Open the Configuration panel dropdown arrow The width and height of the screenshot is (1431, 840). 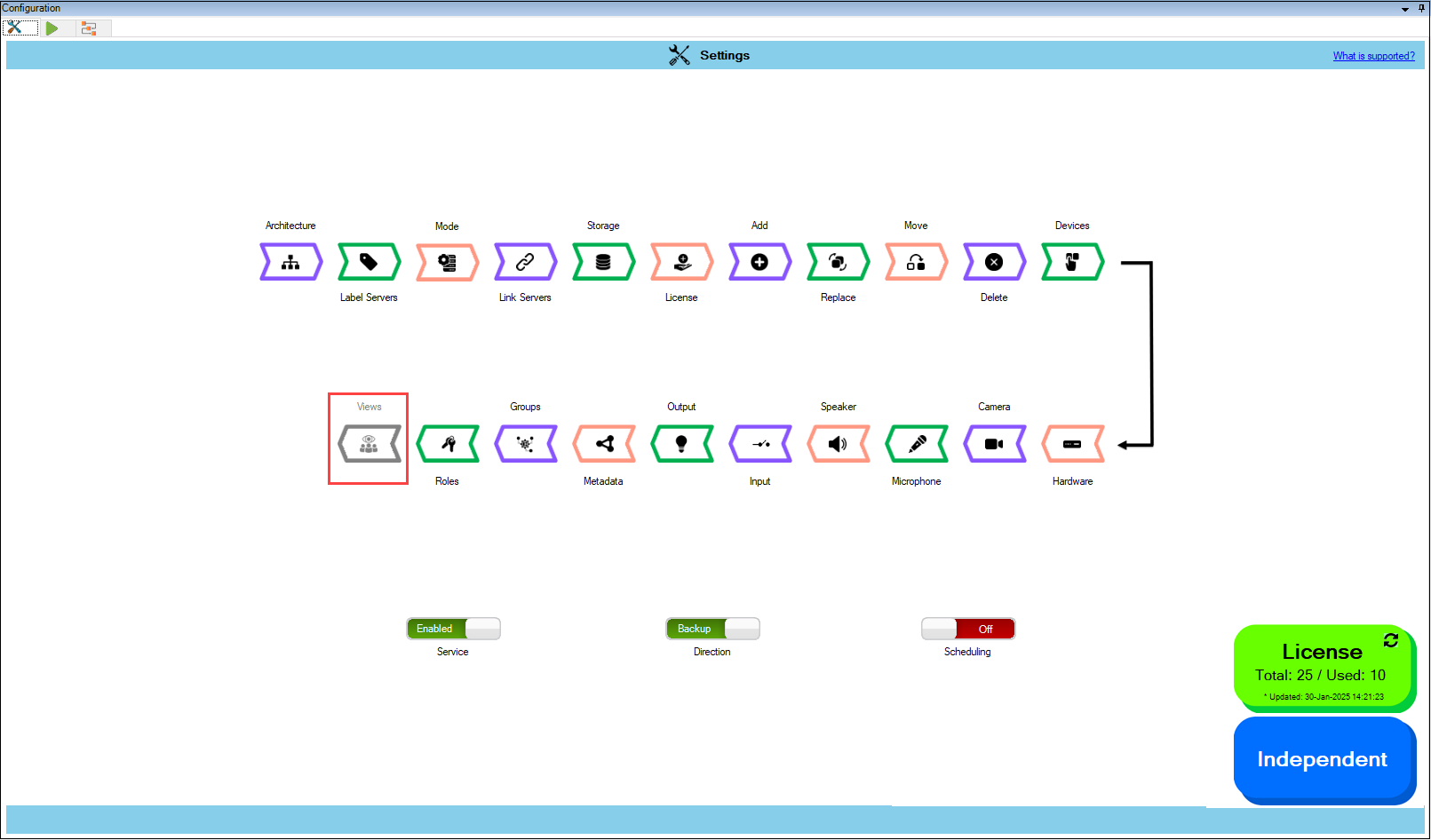(1405, 9)
